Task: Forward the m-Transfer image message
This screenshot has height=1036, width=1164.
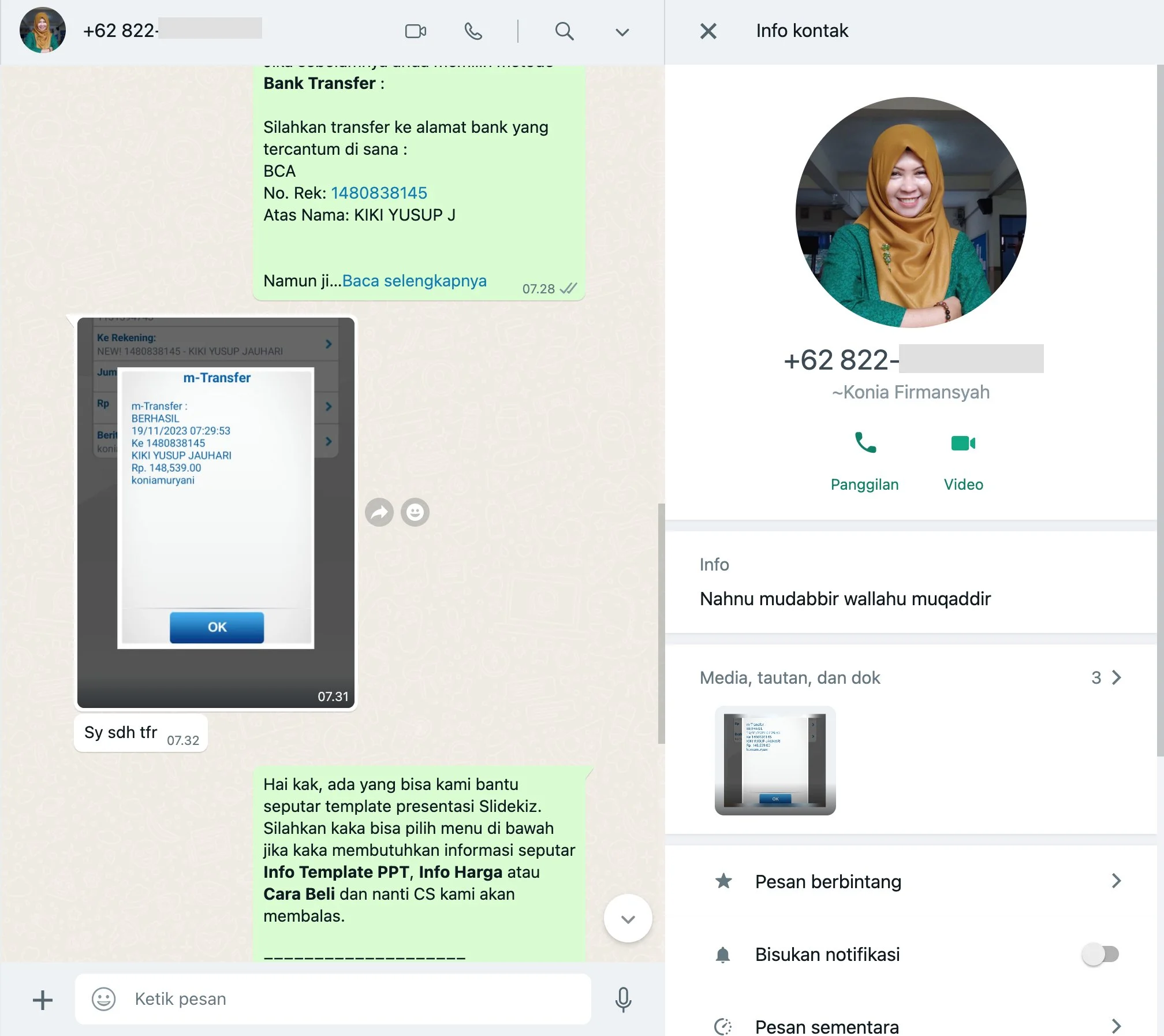Action: (379, 512)
